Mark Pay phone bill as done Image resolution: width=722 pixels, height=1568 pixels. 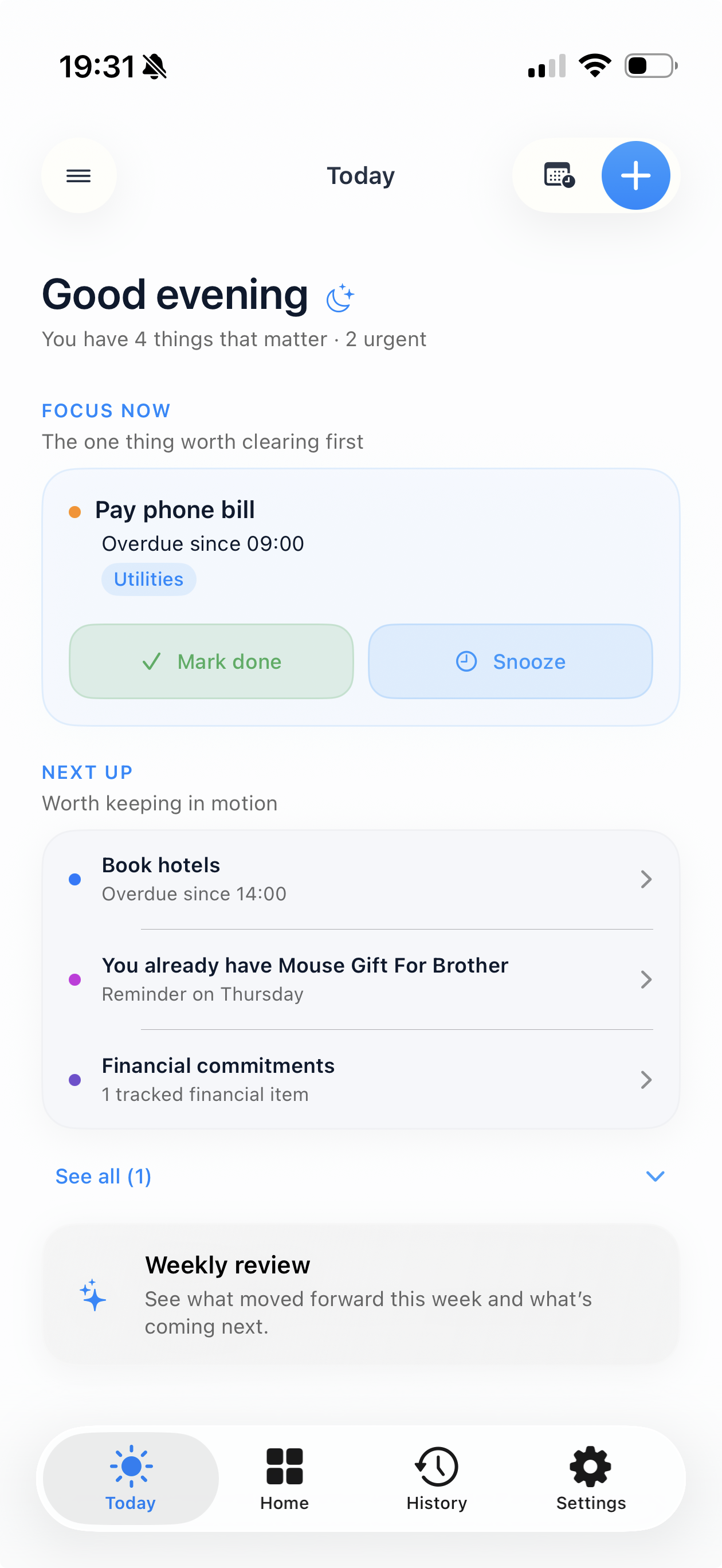pos(211,661)
